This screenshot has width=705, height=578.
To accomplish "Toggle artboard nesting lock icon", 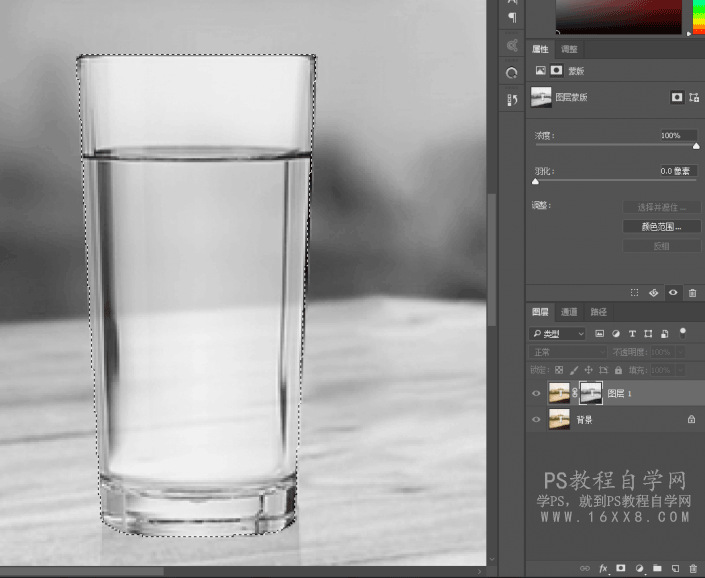I will point(603,370).
